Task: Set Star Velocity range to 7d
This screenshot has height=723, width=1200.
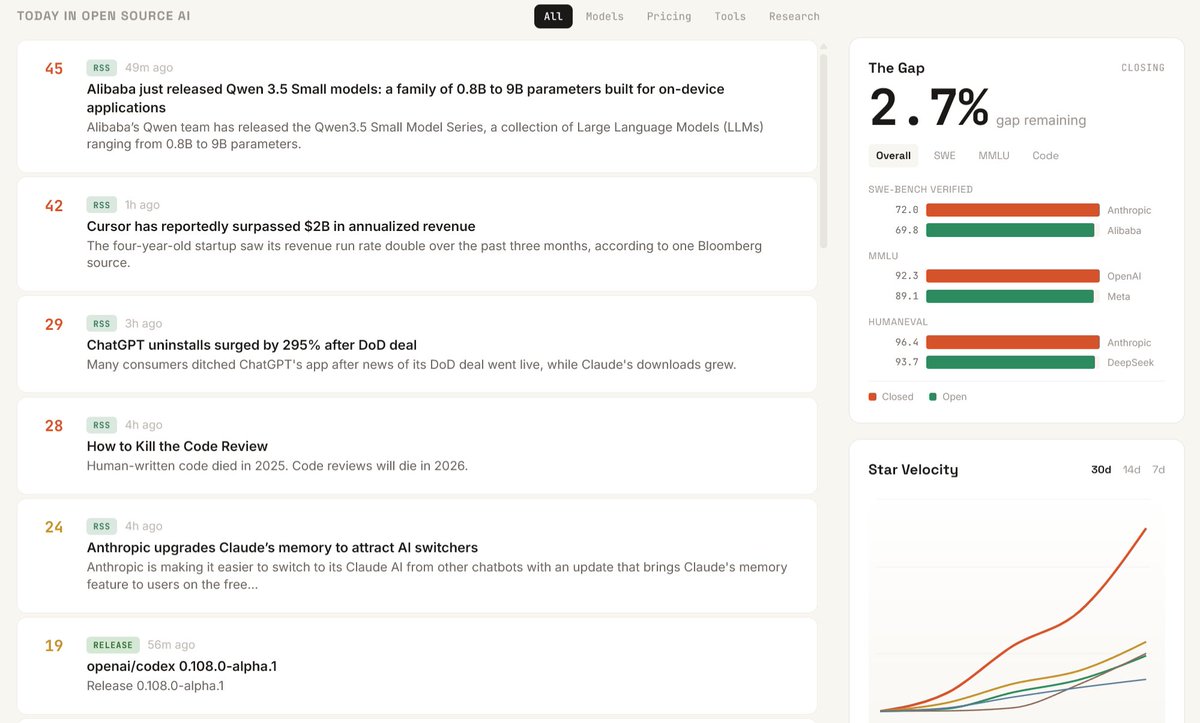Action: (x=1158, y=469)
